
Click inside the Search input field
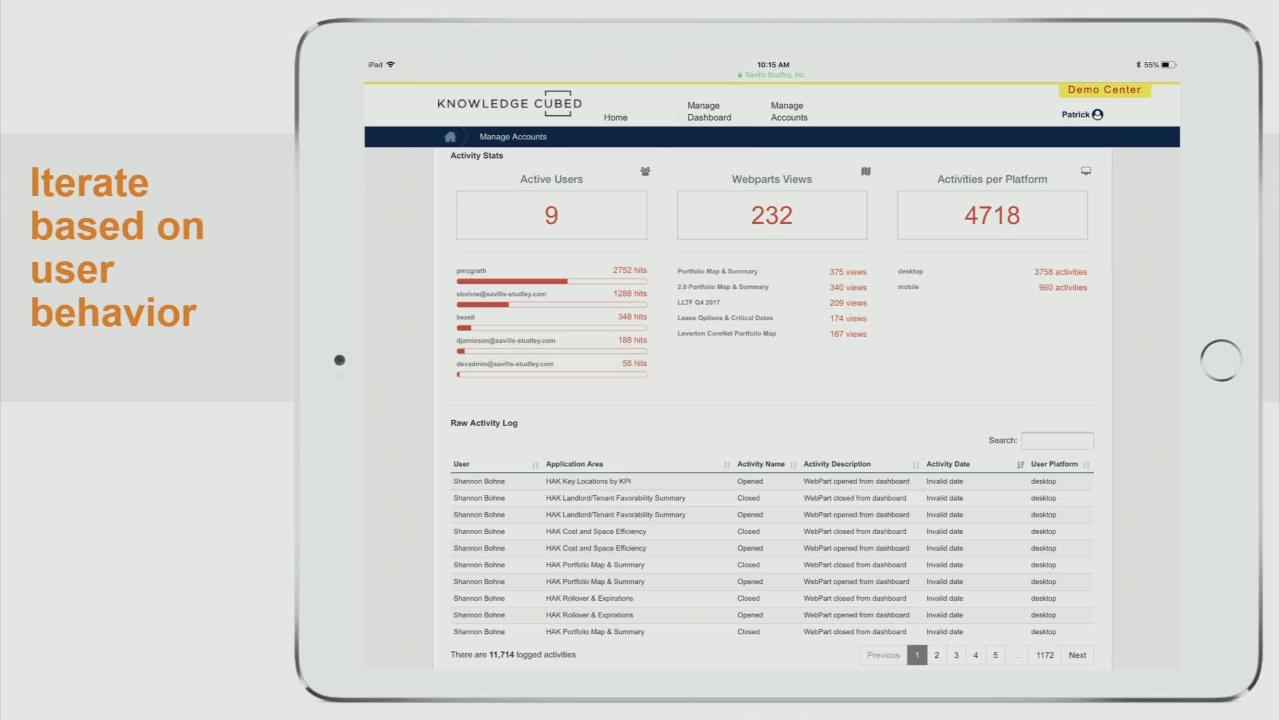1056,440
